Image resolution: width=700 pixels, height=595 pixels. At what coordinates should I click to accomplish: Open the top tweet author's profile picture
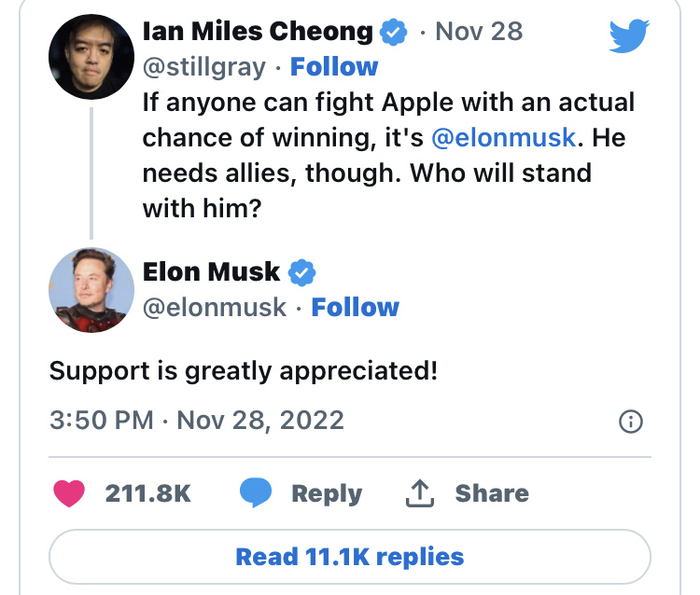(x=91, y=56)
